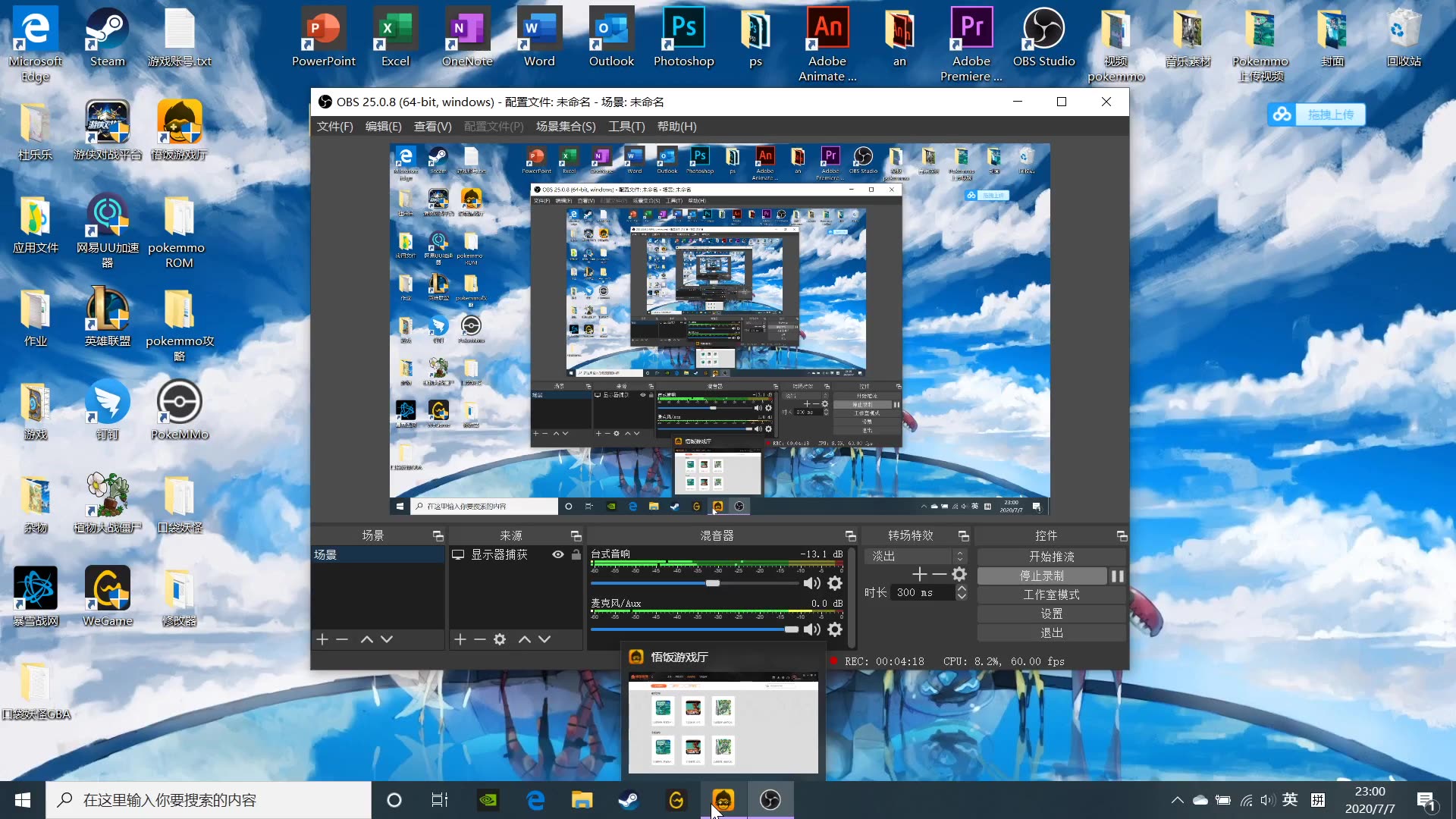Move scene up with arrow icon

tap(367, 639)
